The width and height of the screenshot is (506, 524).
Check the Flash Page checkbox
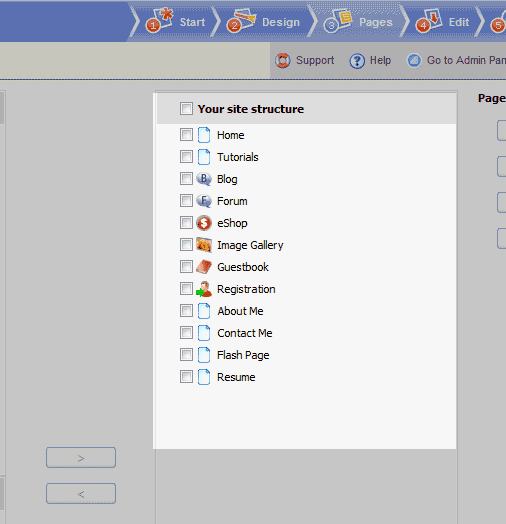(186, 355)
